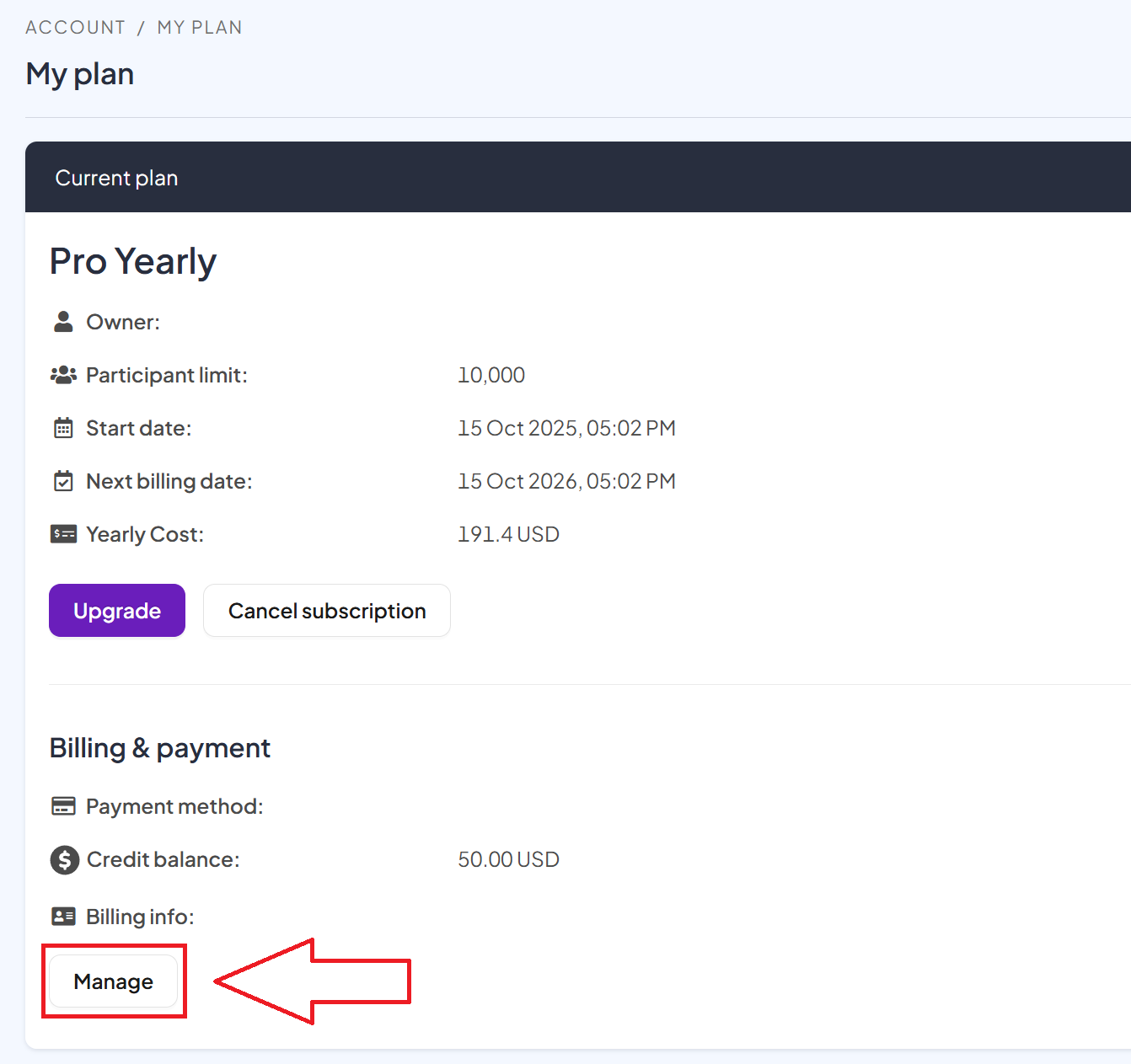Click the Payment method card icon
1131x1064 pixels.
pyautogui.click(x=63, y=806)
